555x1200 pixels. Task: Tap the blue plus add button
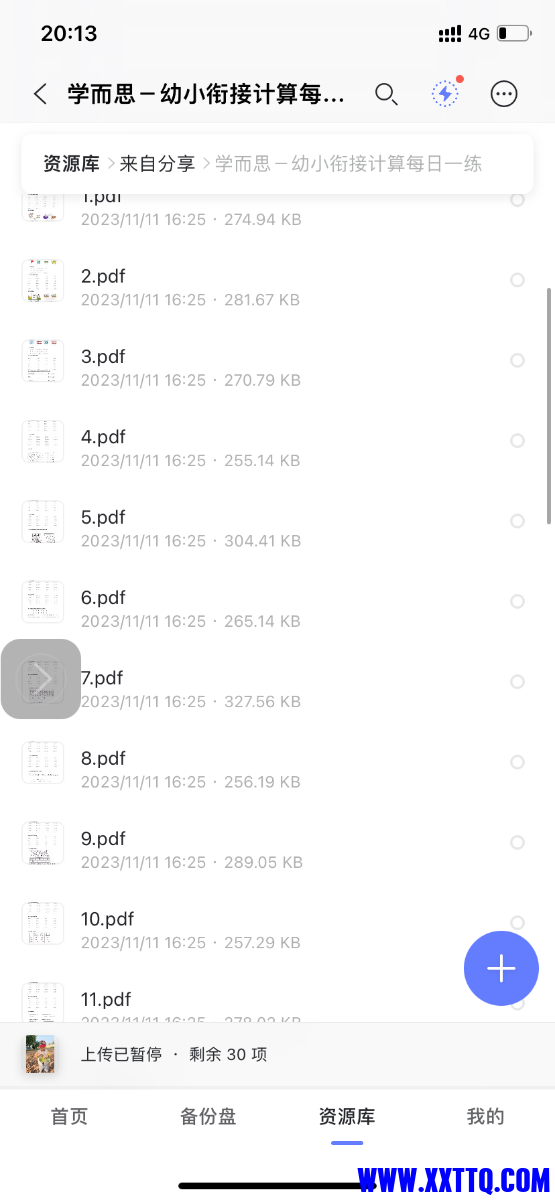pyautogui.click(x=501, y=968)
